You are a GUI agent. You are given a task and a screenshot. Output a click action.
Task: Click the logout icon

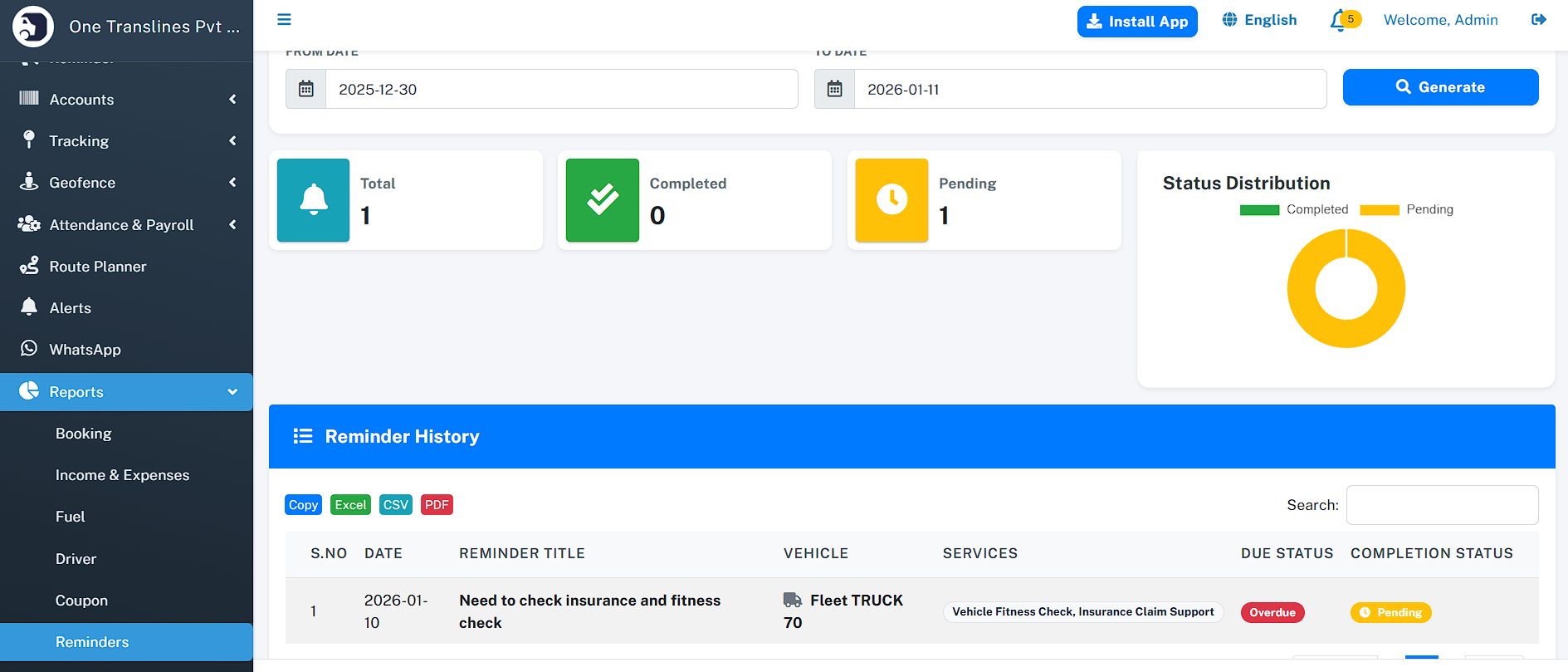[1538, 20]
